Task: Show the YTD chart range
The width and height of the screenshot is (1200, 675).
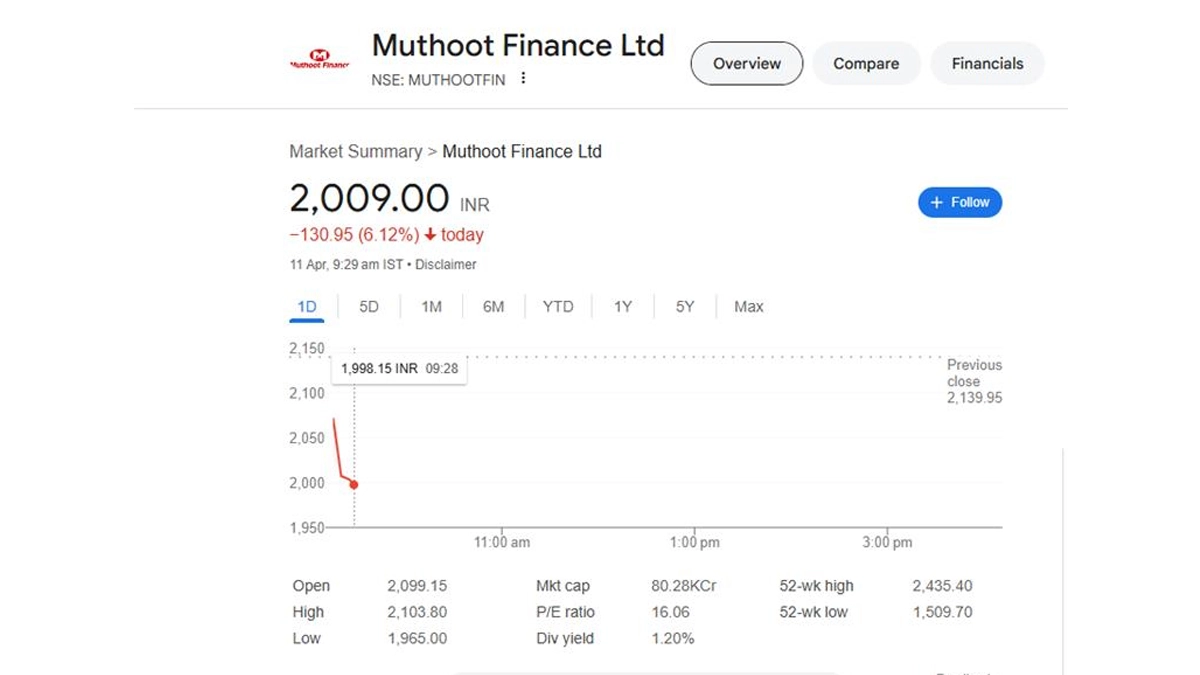Action: point(558,307)
